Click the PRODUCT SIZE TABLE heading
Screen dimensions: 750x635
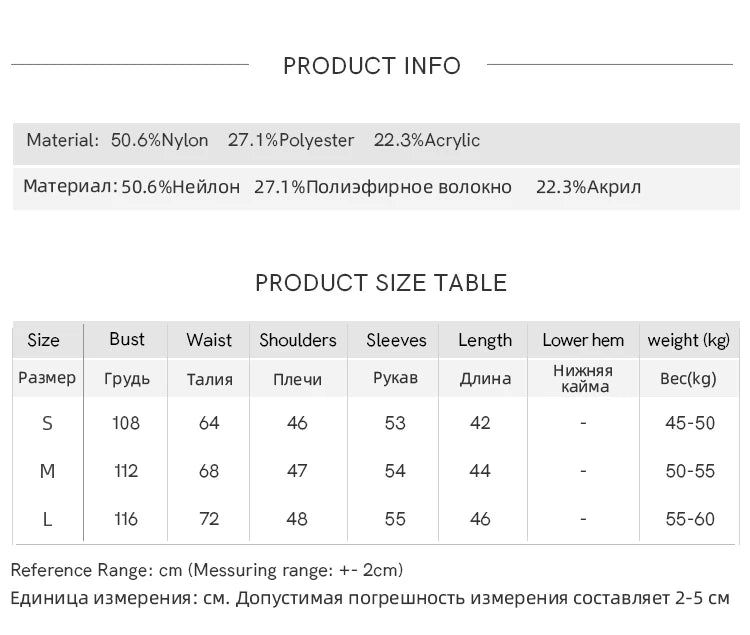pos(381,283)
